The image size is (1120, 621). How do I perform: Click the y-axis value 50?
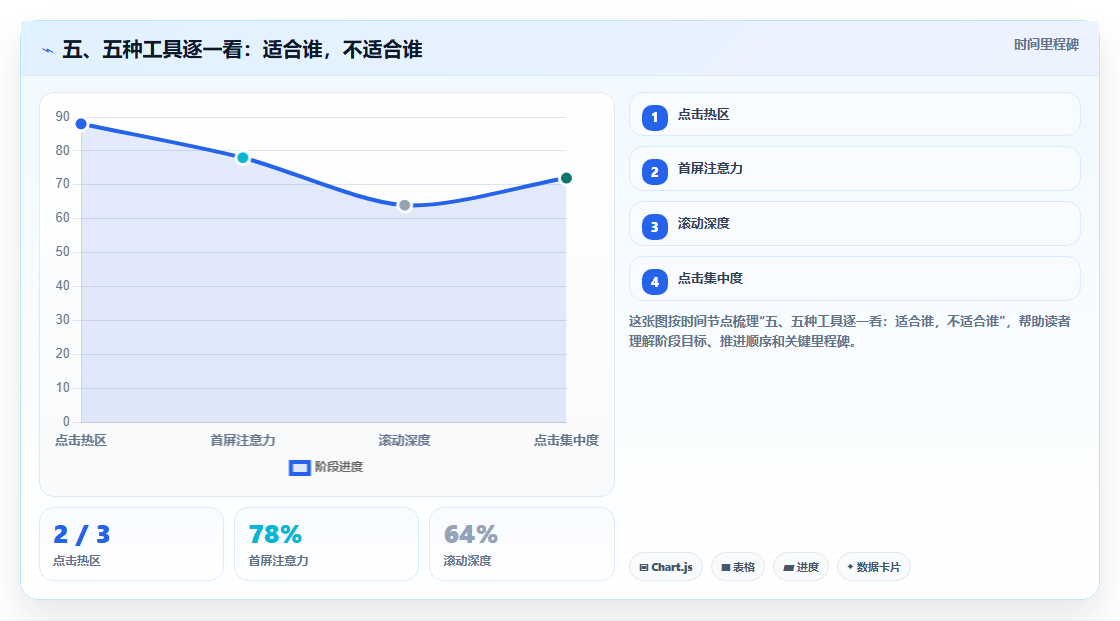(63, 252)
